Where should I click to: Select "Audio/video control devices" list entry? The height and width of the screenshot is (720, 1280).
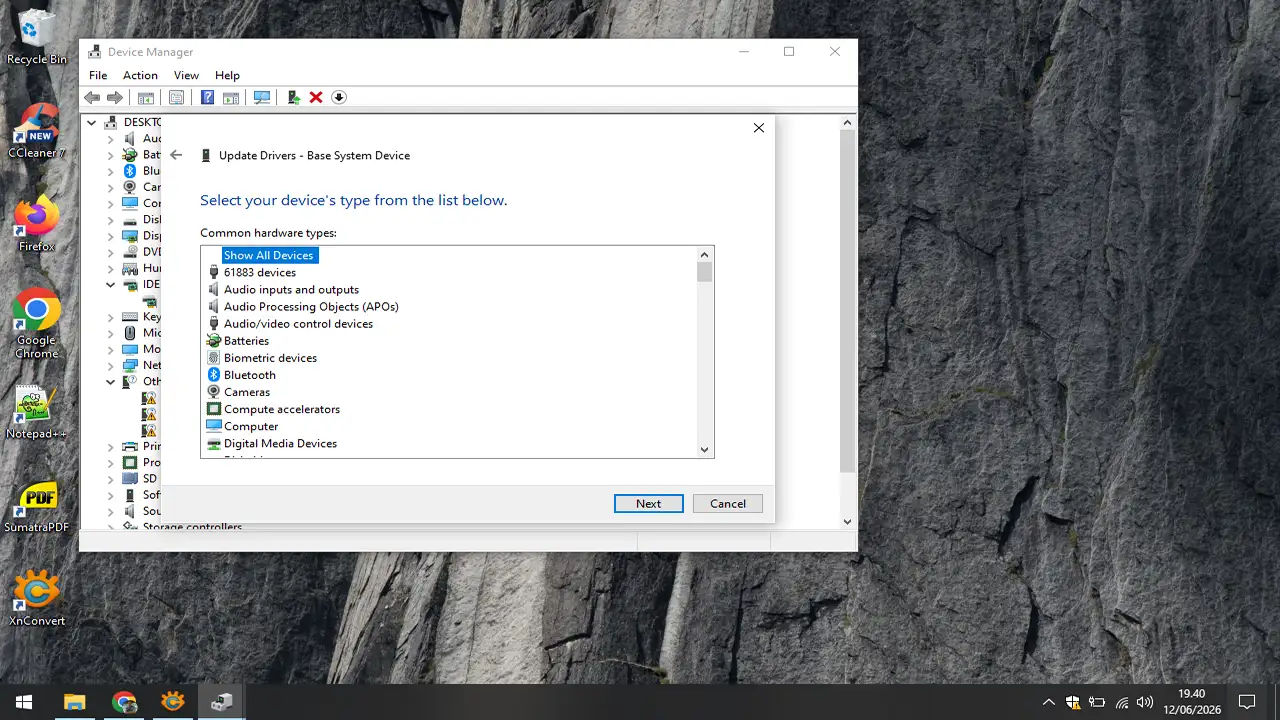[298, 324]
